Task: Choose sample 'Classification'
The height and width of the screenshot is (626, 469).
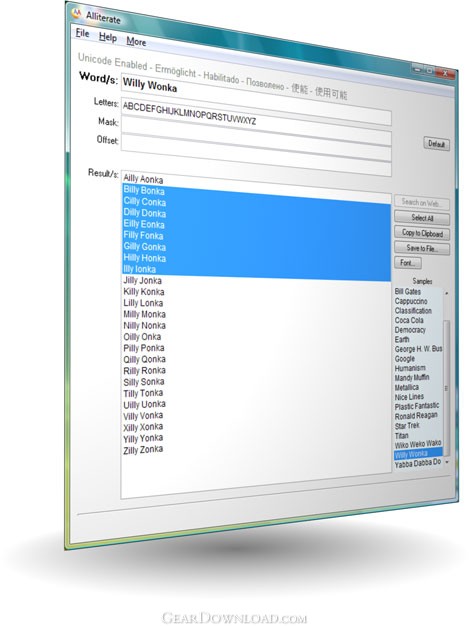Action: (x=413, y=311)
